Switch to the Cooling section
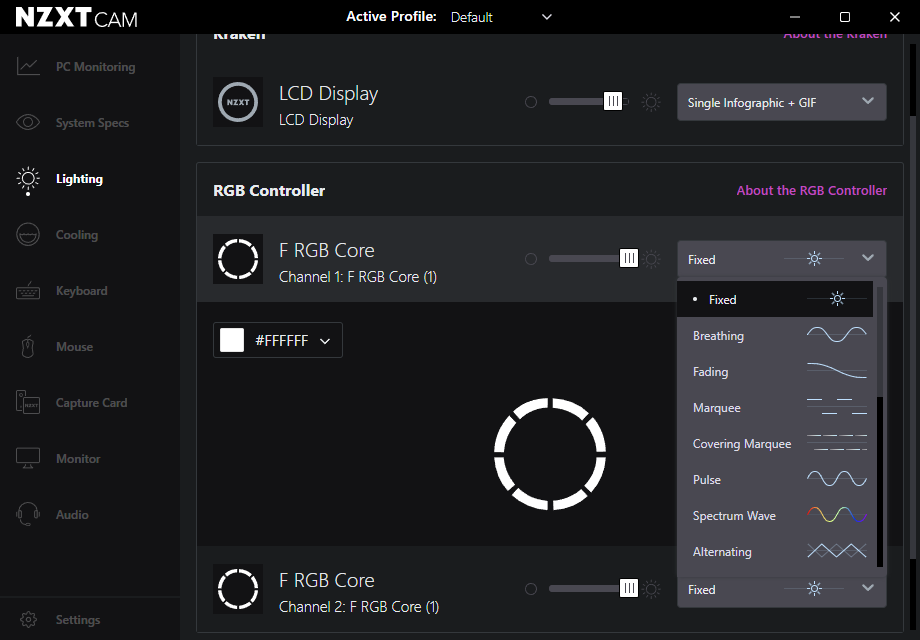This screenshot has width=920, height=640. 77,235
